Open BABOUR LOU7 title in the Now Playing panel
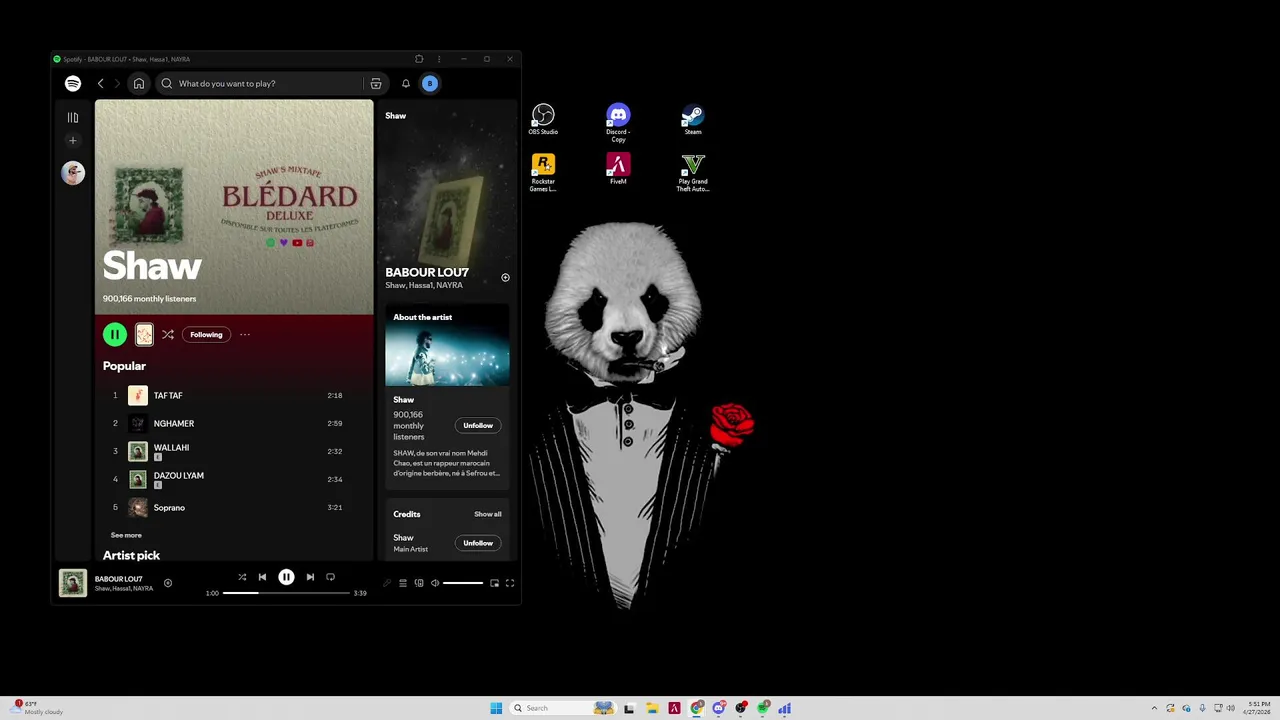The height and width of the screenshot is (720, 1280). pyautogui.click(x=427, y=273)
